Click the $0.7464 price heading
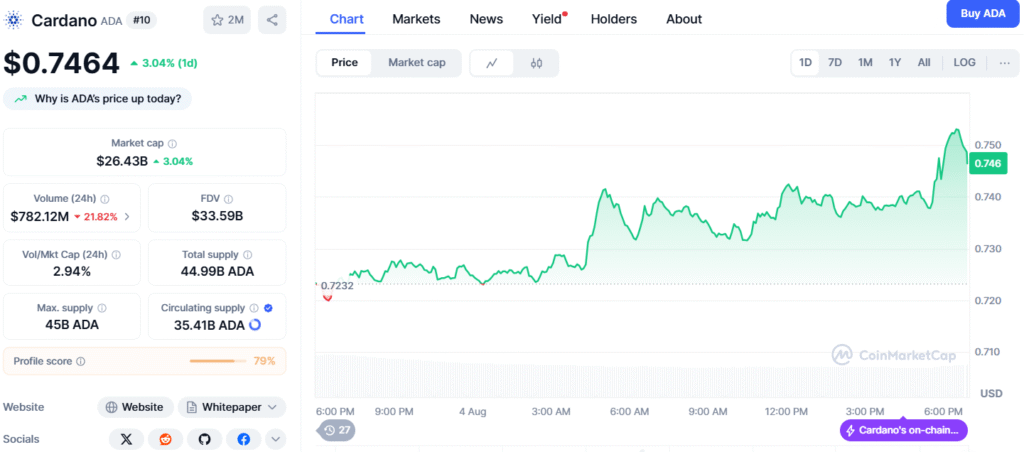The height and width of the screenshot is (452, 1024). [62, 63]
